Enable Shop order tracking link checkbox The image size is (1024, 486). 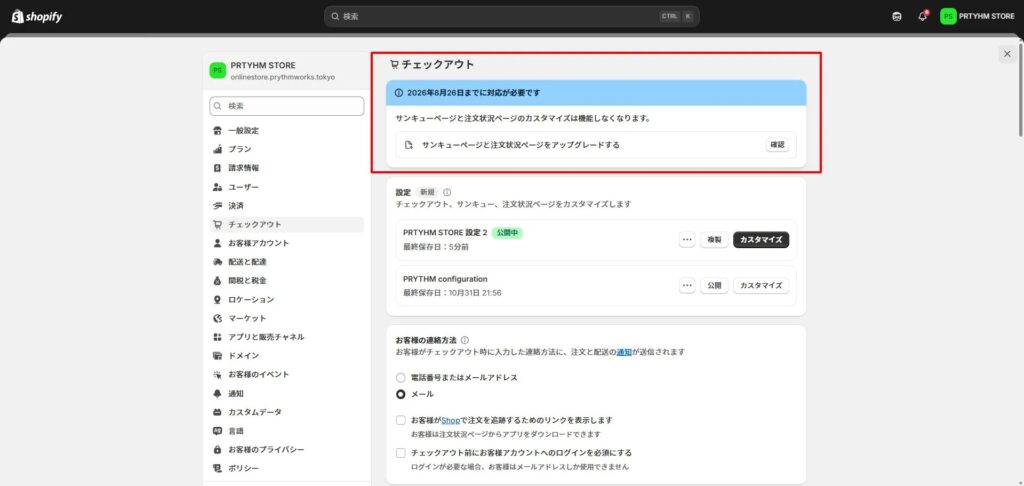401,420
